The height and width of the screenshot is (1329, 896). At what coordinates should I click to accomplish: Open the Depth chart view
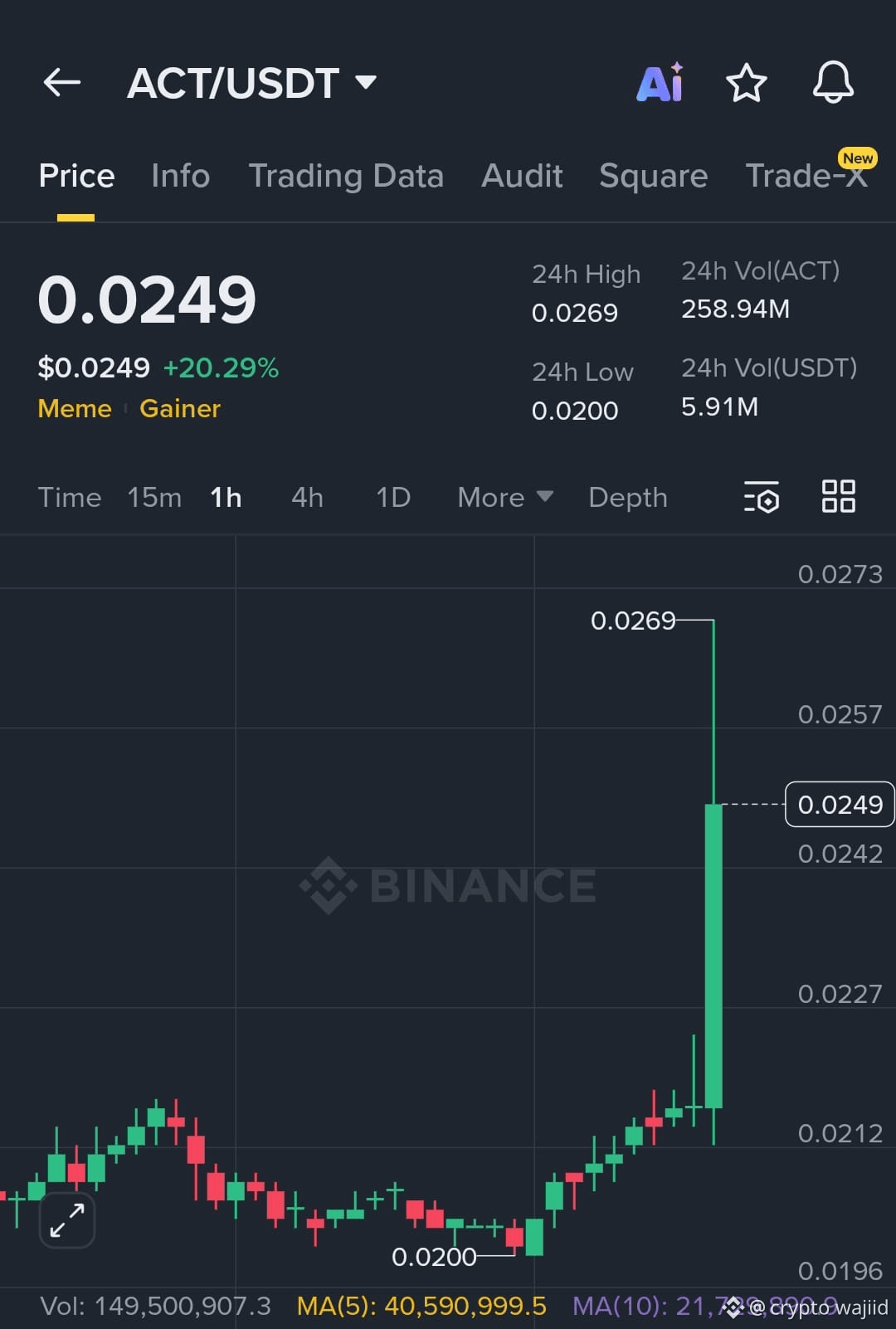[x=628, y=497]
